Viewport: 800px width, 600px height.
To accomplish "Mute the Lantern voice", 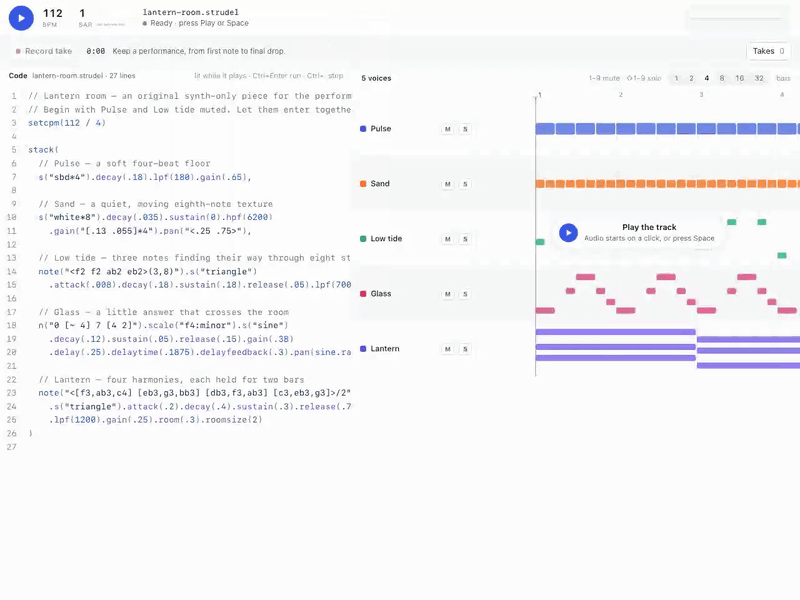I will (x=447, y=349).
